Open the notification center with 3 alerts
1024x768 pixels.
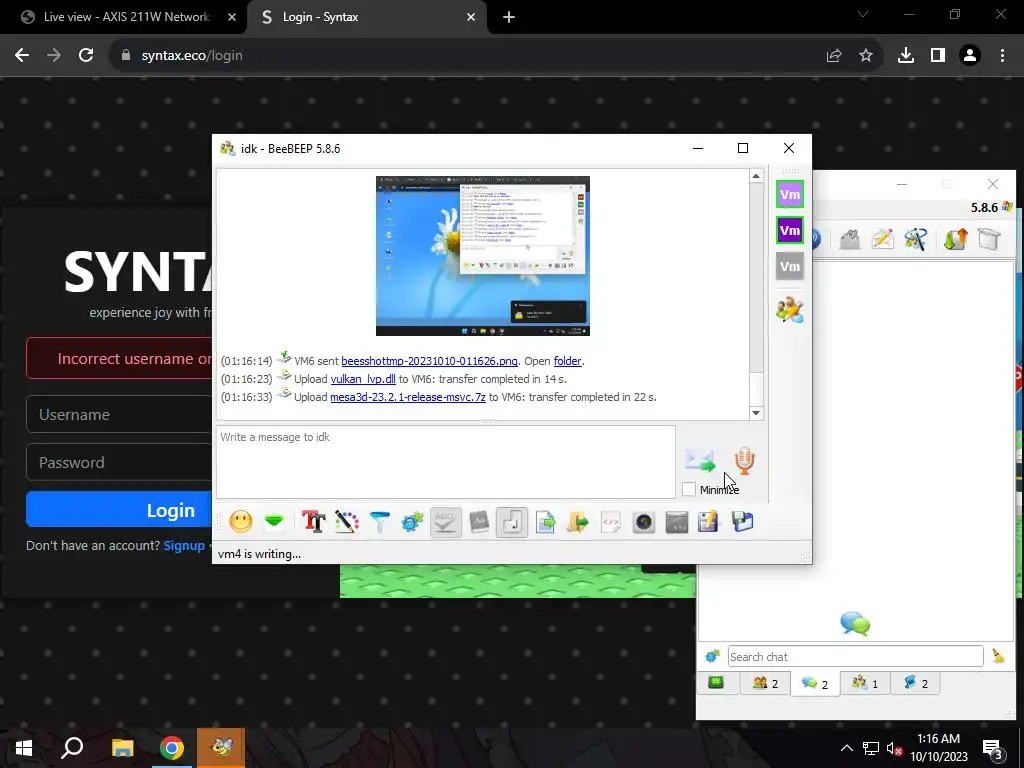pos(993,749)
